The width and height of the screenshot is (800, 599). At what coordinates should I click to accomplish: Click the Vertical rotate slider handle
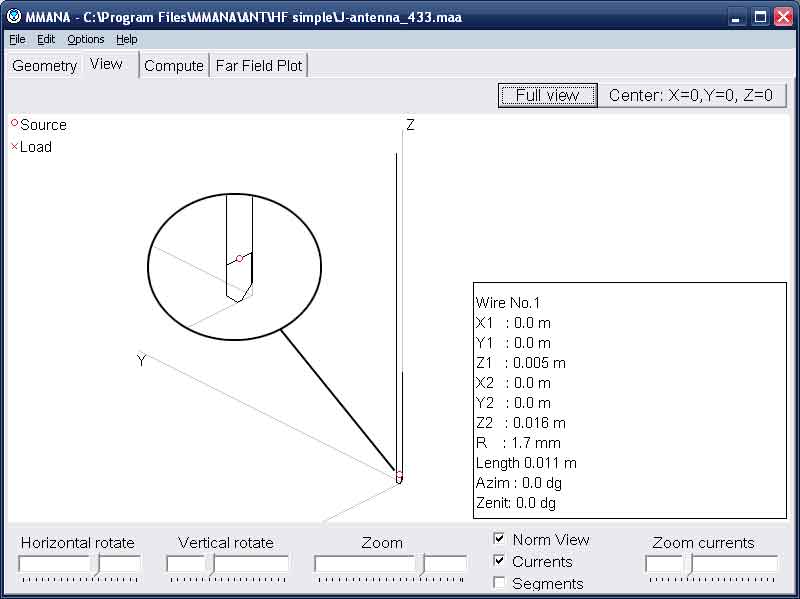[211, 565]
